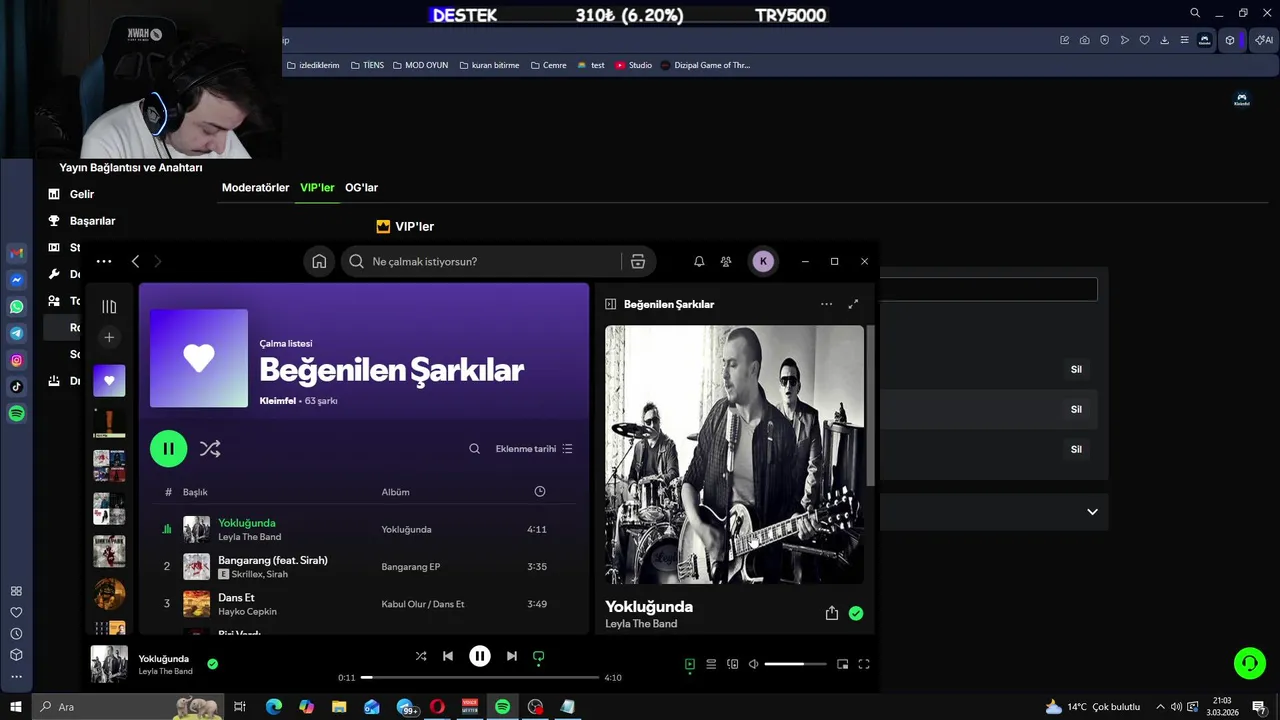Viewport: 1280px width, 720px height.
Task: Switch Spotify to fullscreen mode
Action: [x=864, y=664]
